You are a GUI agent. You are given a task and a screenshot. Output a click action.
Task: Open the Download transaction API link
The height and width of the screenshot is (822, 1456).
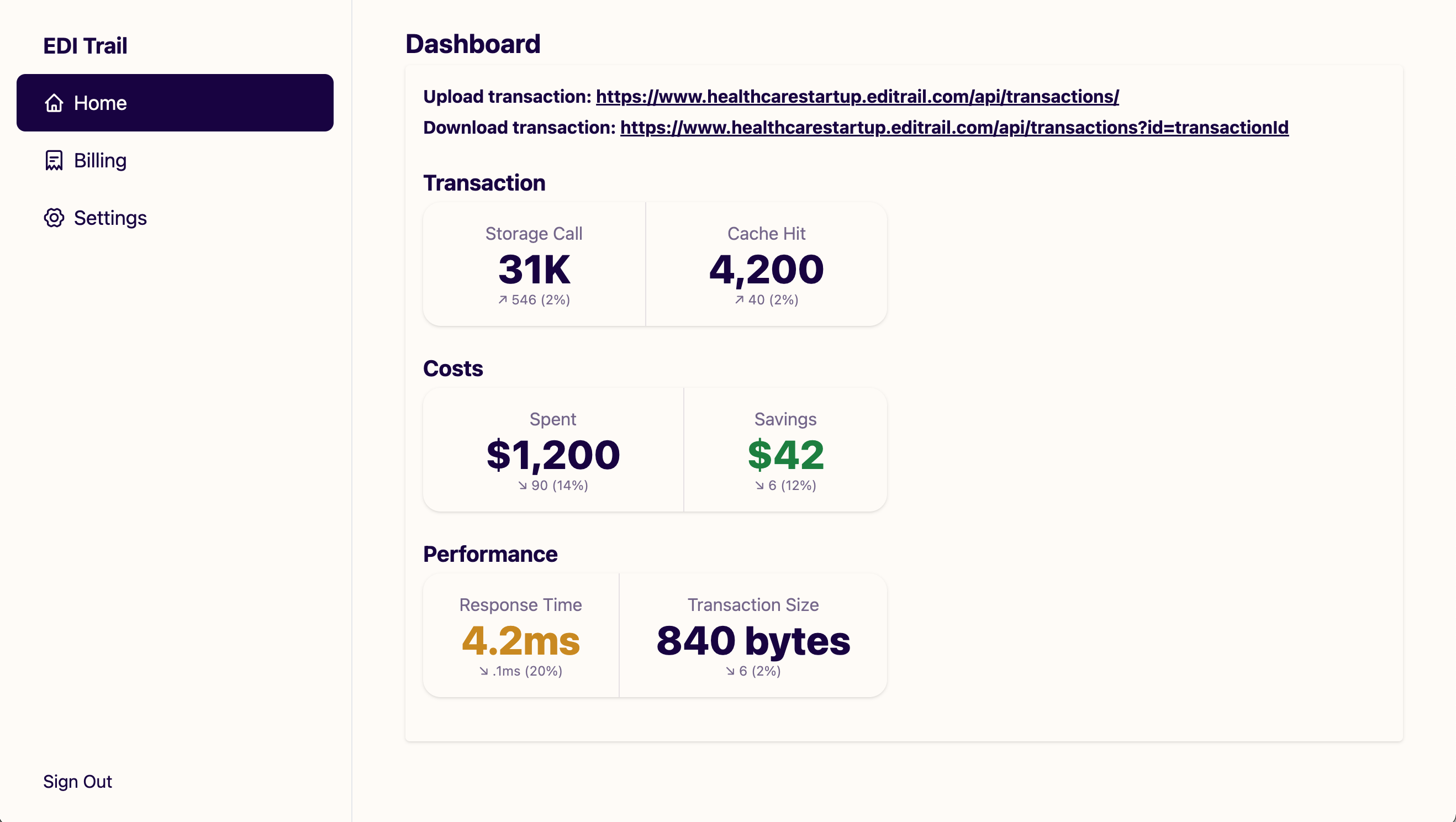pyautogui.click(x=954, y=128)
